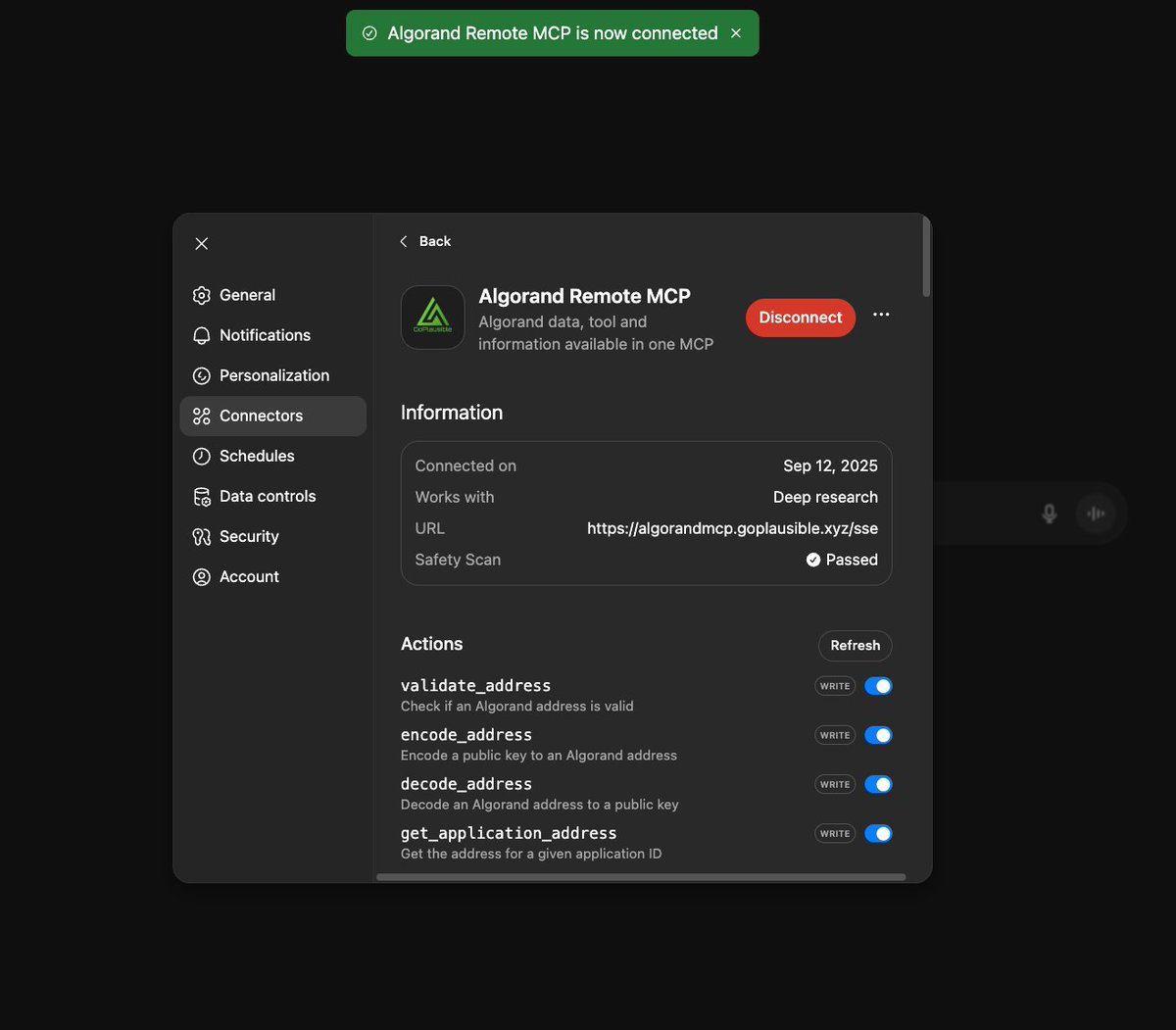Click the encode_address action name
Viewport: 1176px width, 1030px height.
pos(466,735)
